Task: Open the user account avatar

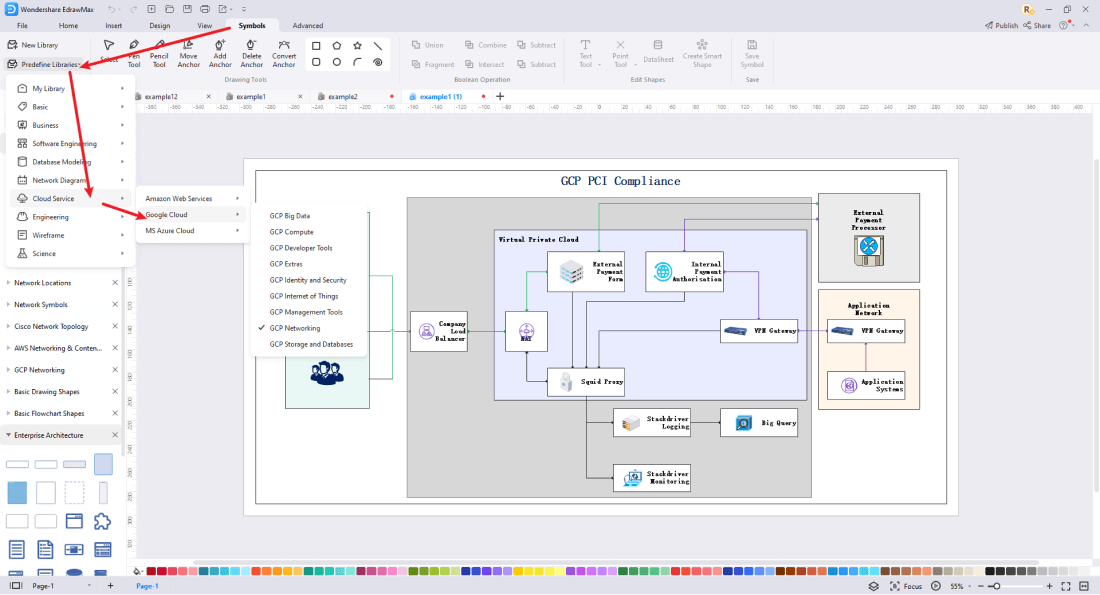Action: pyautogui.click(x=1028, y=9)
